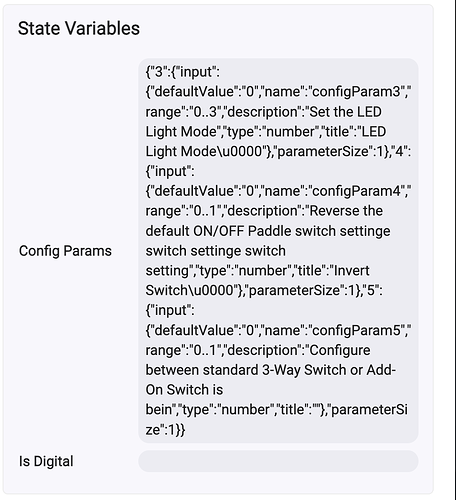Click the "Reverse the" description text
This screenshot has height=500, width=456.
346,211
